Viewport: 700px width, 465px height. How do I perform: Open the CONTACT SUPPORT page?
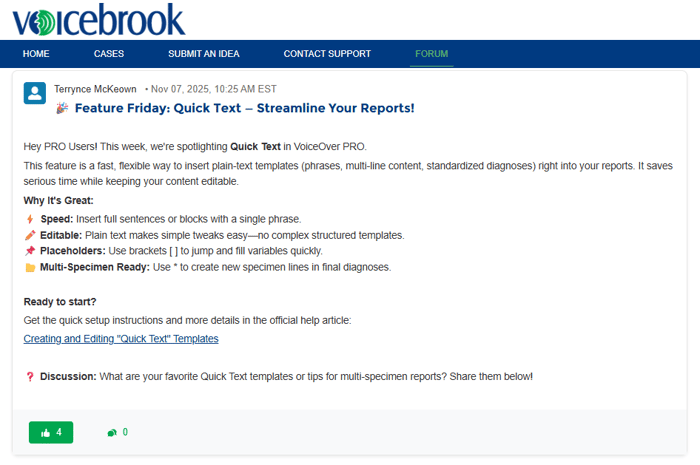[327, 54]
